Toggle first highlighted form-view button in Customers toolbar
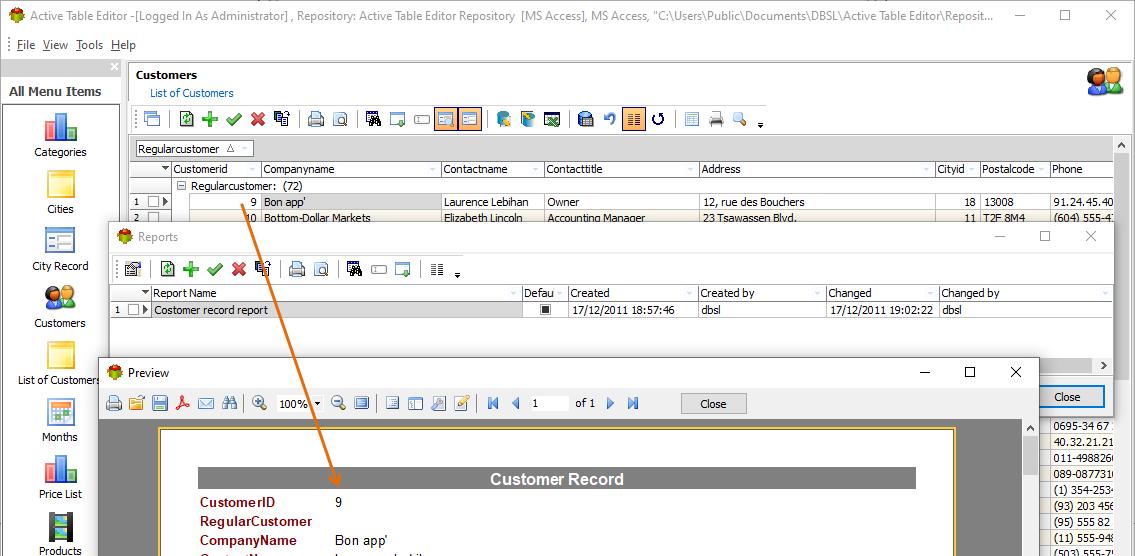Screen dimensions: 1135x556 [x=445, y=119]
